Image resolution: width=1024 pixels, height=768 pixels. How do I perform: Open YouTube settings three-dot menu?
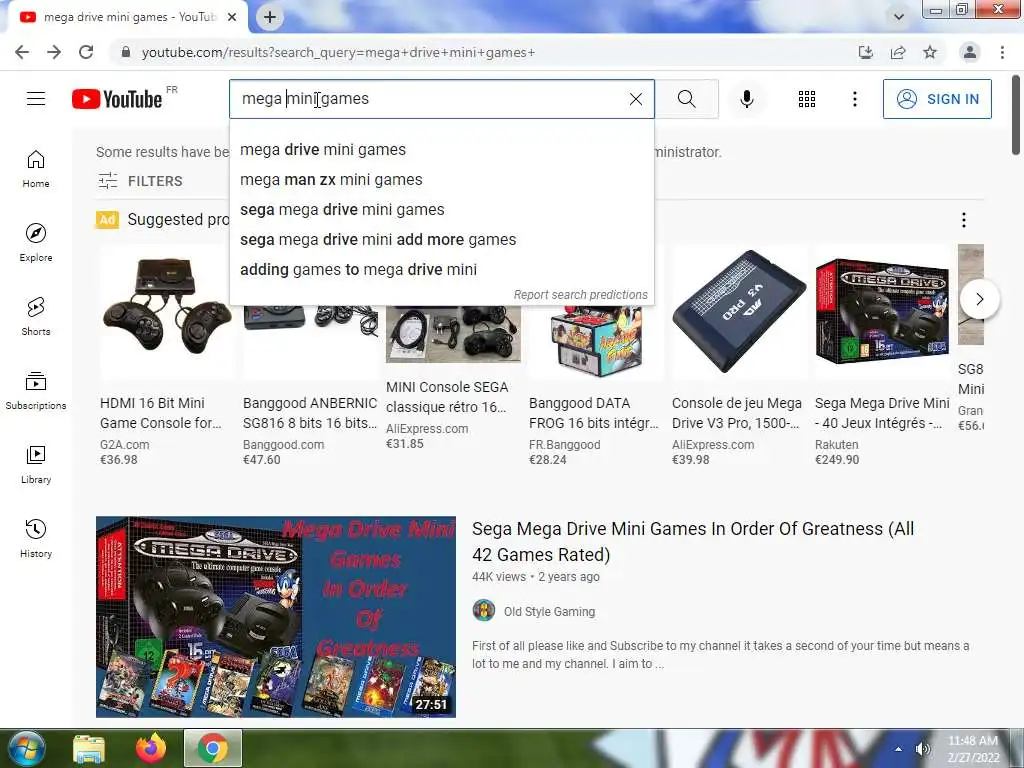point(854,99)
